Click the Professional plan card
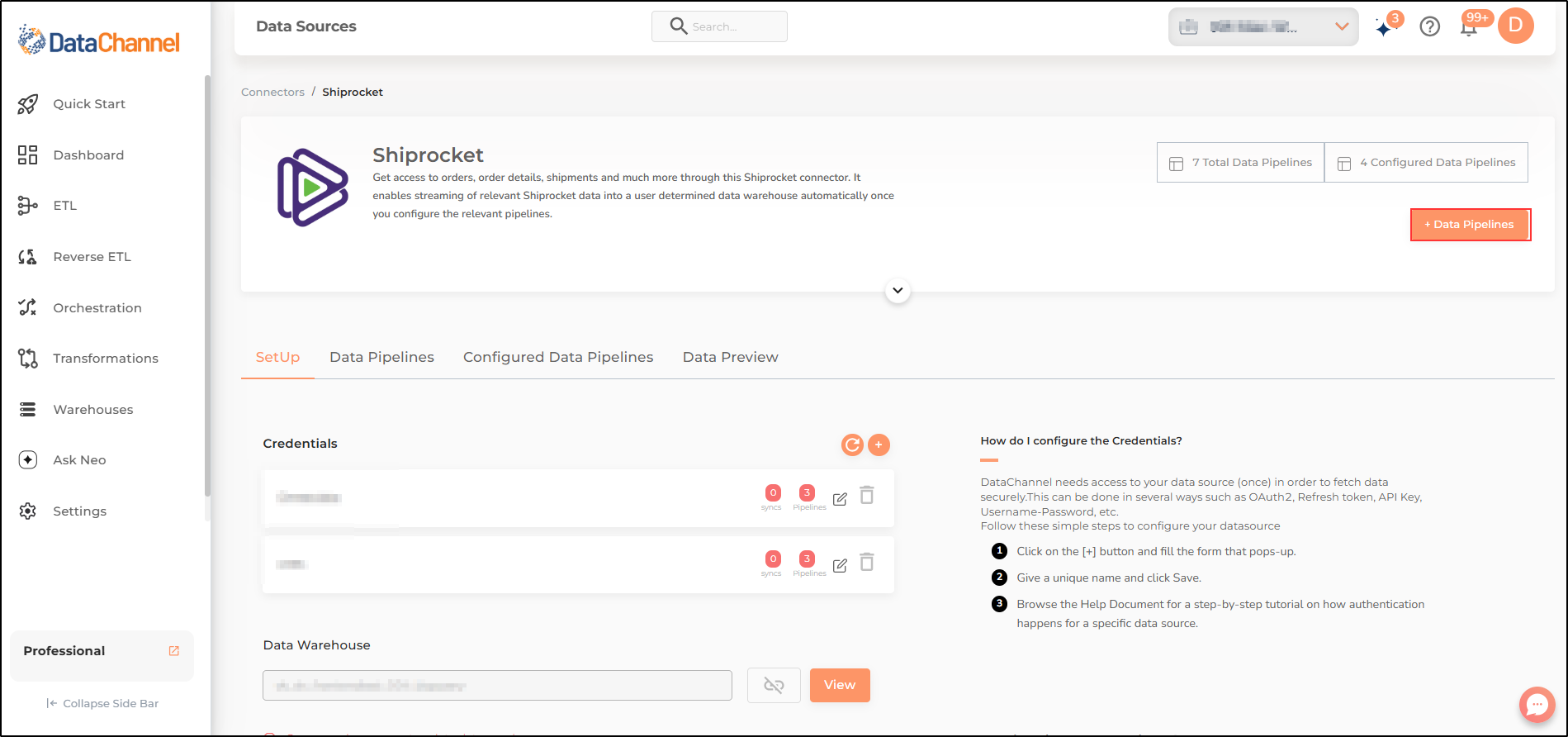This screenshot has height=737, width=1568. 102,656
